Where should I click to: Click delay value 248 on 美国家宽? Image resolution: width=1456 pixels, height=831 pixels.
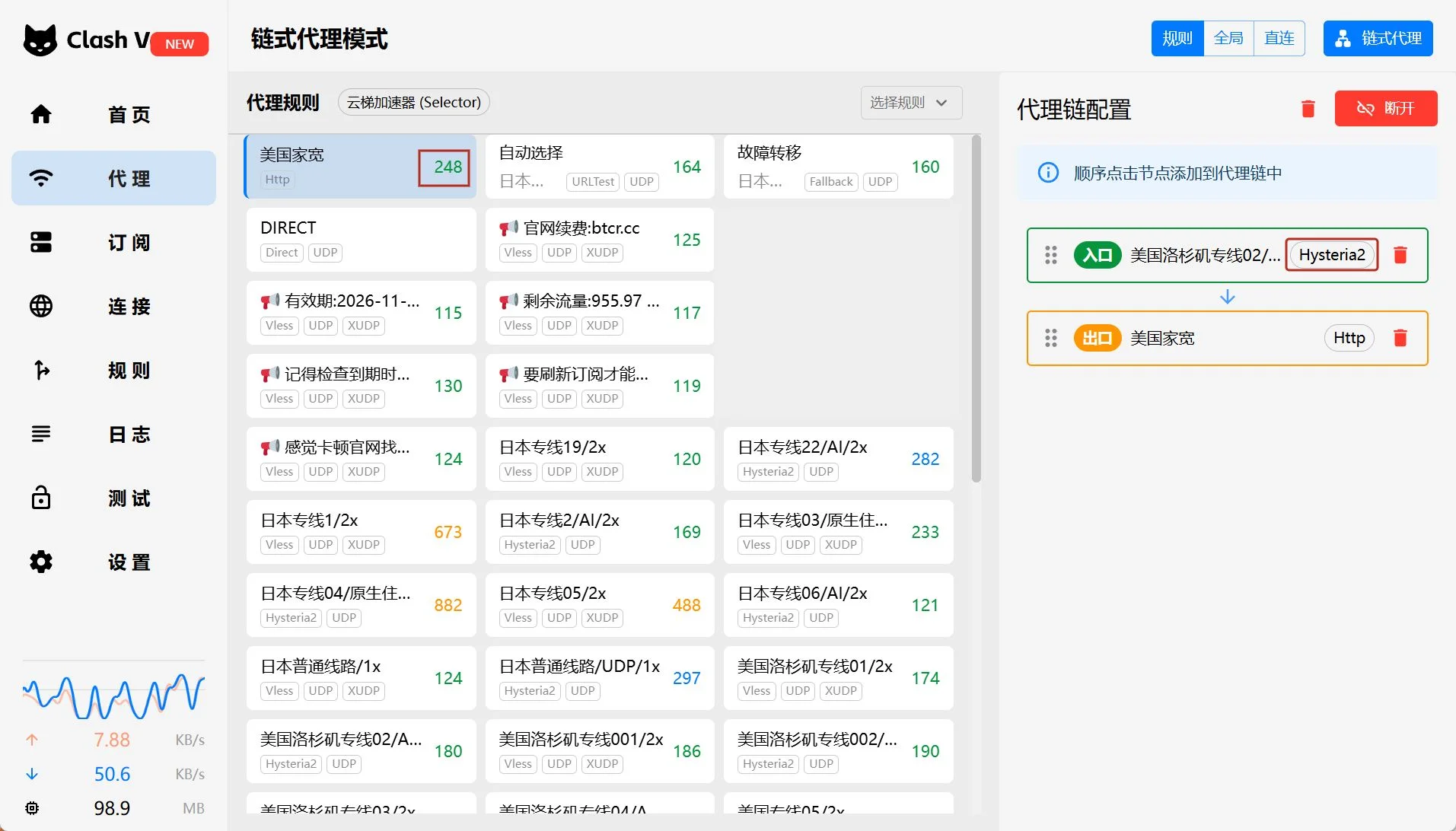448,167
